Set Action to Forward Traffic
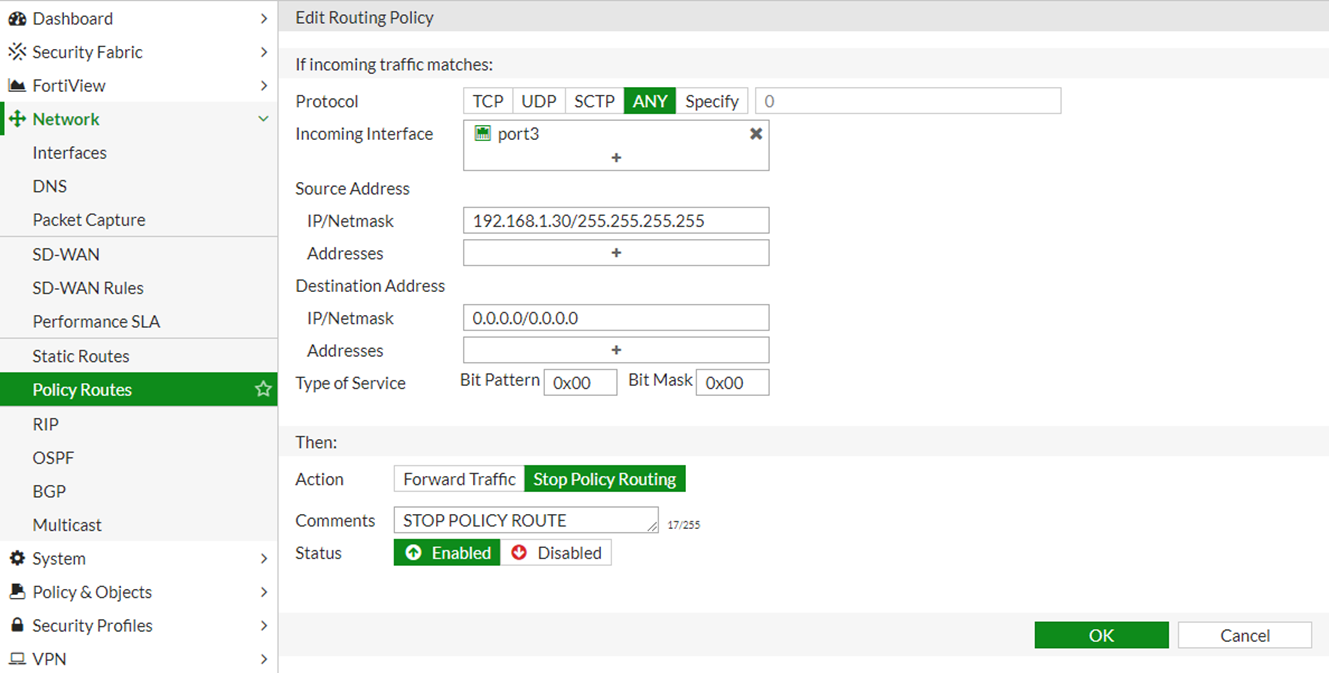The image size is (1329, 673). click(459, 479)
